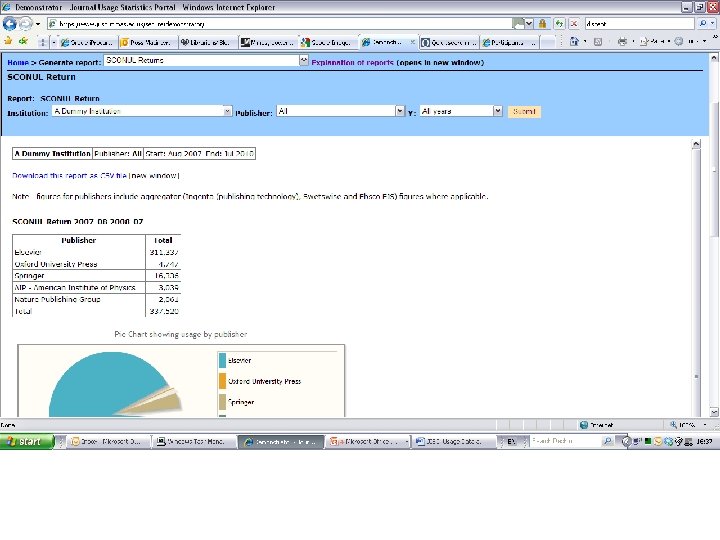Close the active Demonstrator tab
The width and height of the screenshot is (720, 540).
(x=412, y=42)
